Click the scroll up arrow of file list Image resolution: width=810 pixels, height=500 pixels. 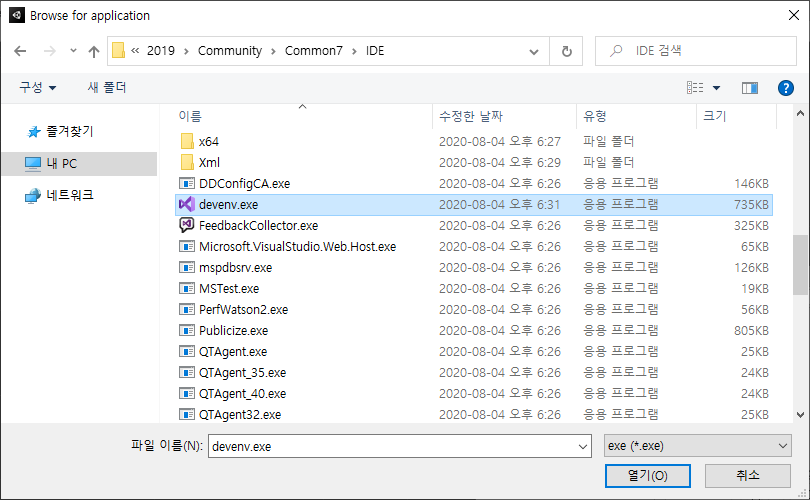coord(800,114)
